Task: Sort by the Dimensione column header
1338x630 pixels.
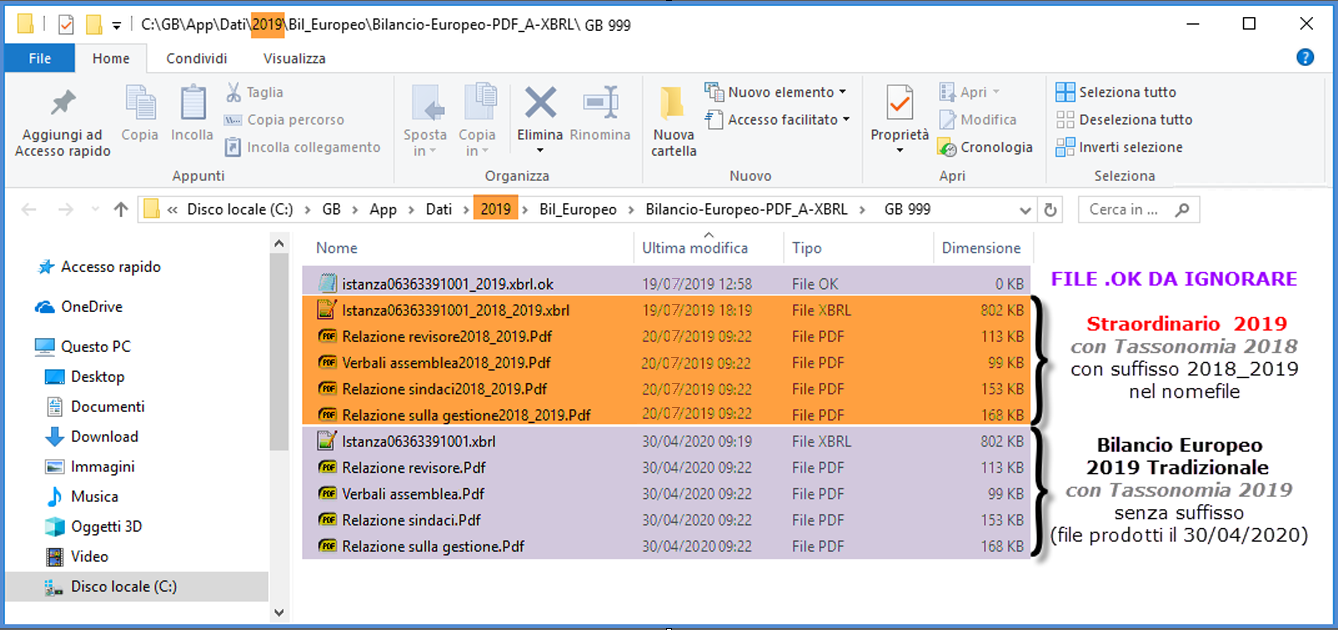Action: 982,248
